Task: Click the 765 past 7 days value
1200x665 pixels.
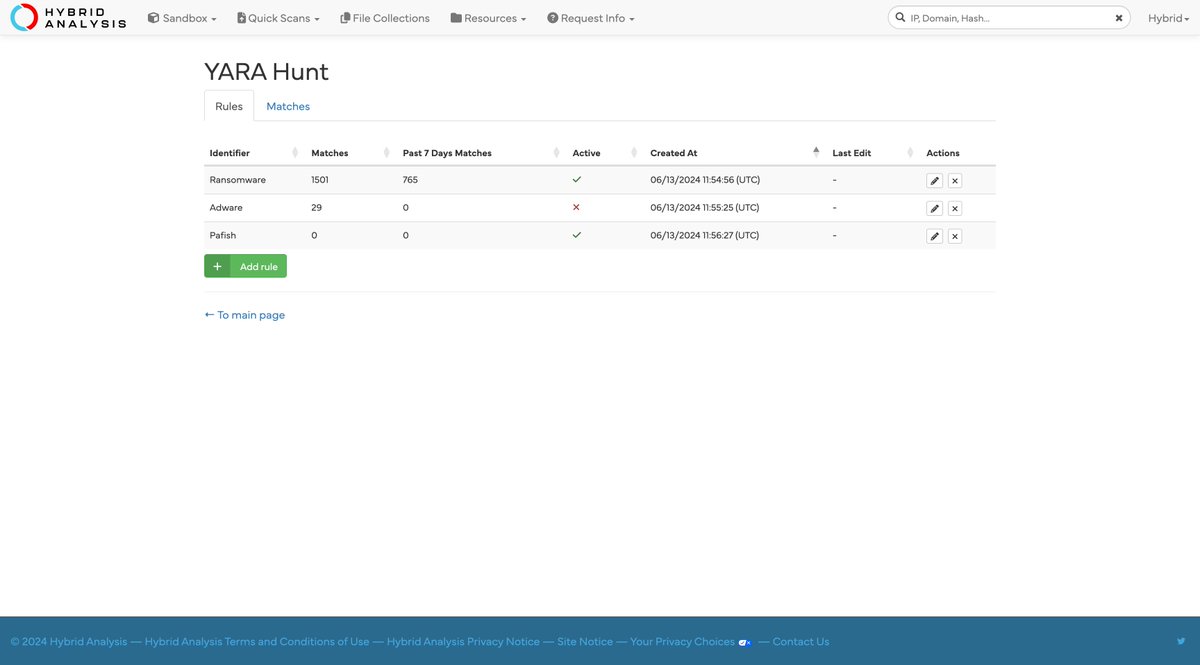Action: coord(410,180)
